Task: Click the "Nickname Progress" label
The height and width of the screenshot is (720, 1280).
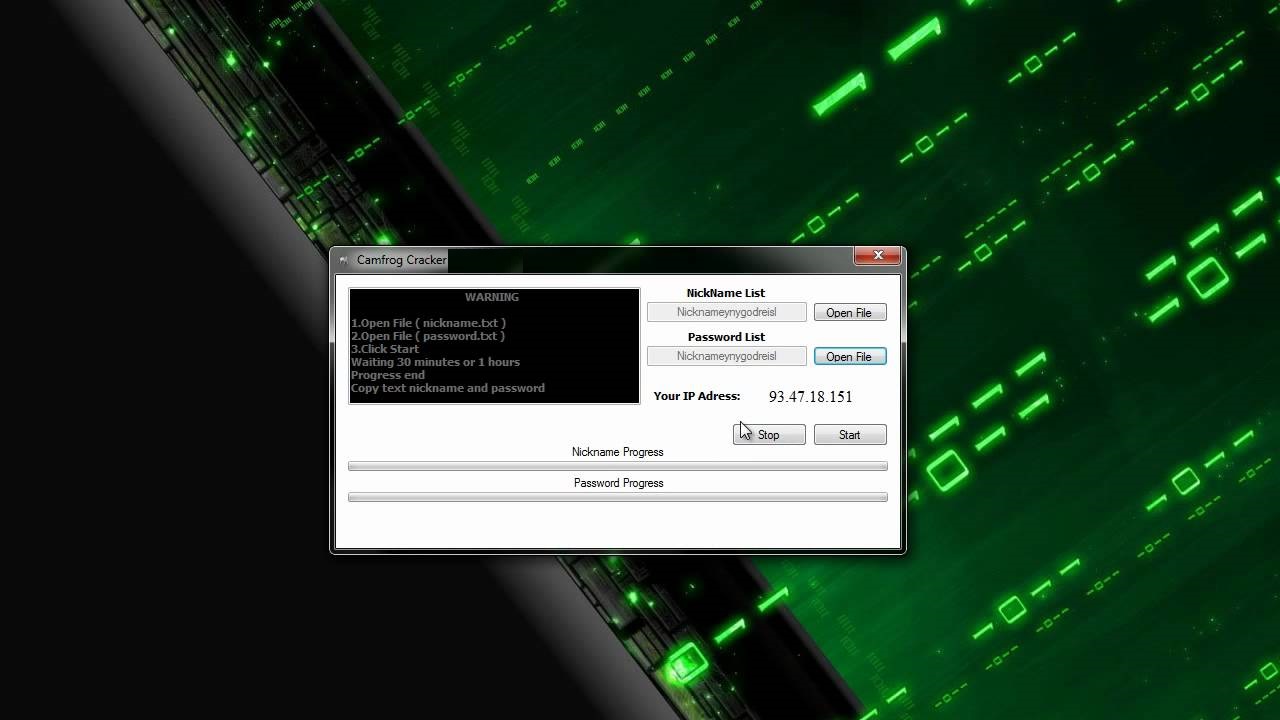Action: coord(618,452)
